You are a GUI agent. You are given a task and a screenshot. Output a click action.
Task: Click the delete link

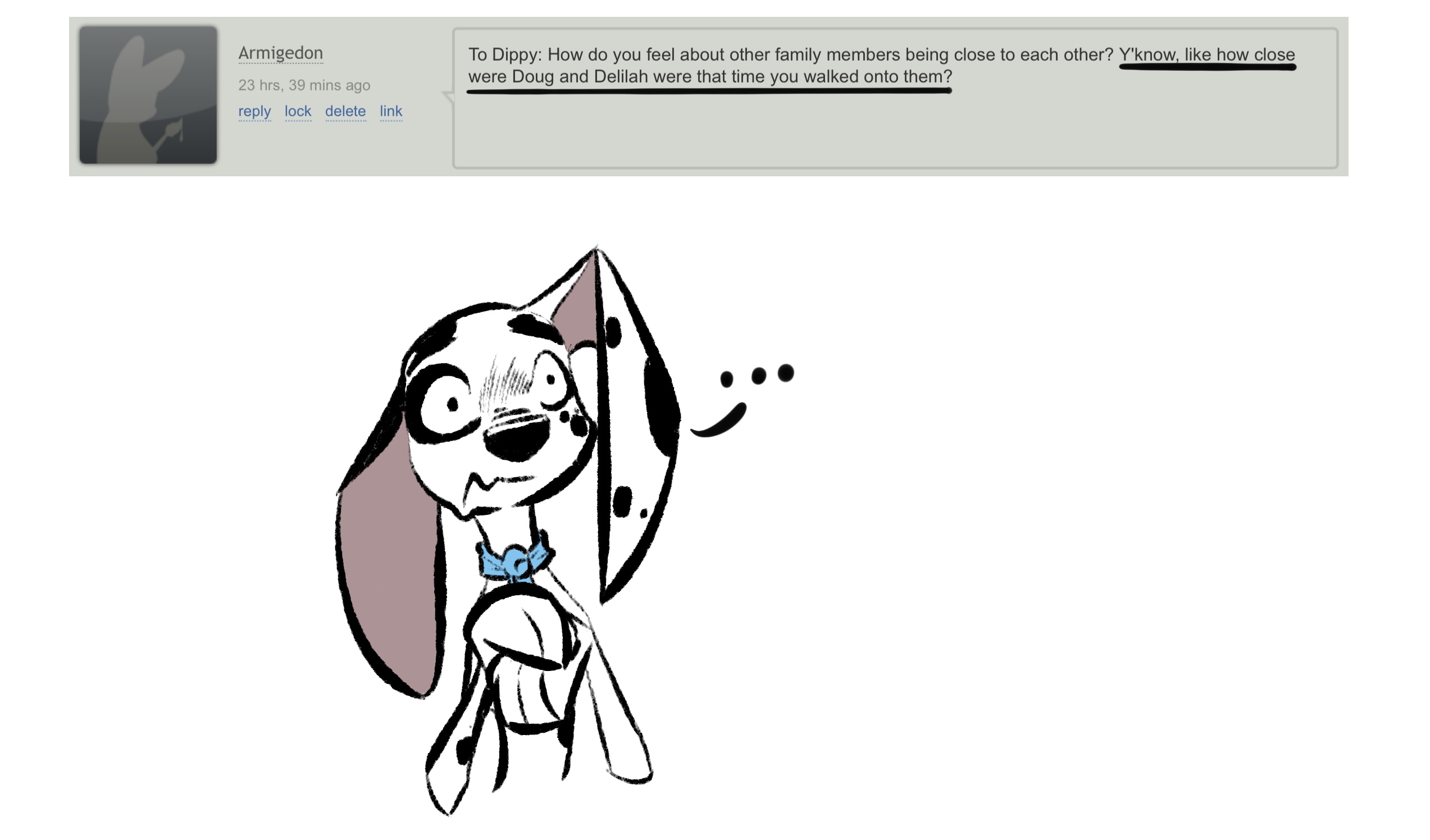(345, 111)
